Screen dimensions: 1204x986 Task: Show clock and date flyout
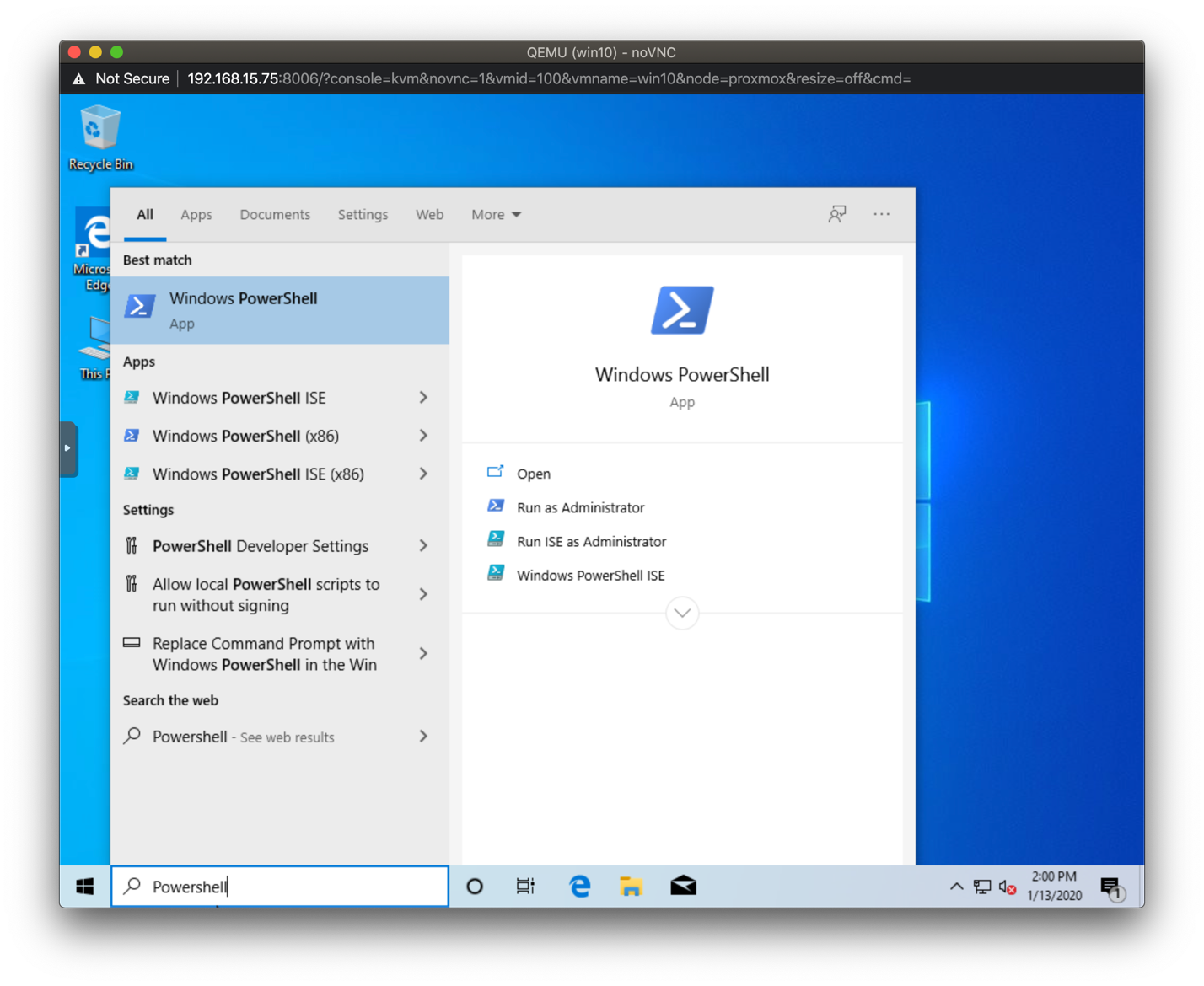[x=1054, y=887]
